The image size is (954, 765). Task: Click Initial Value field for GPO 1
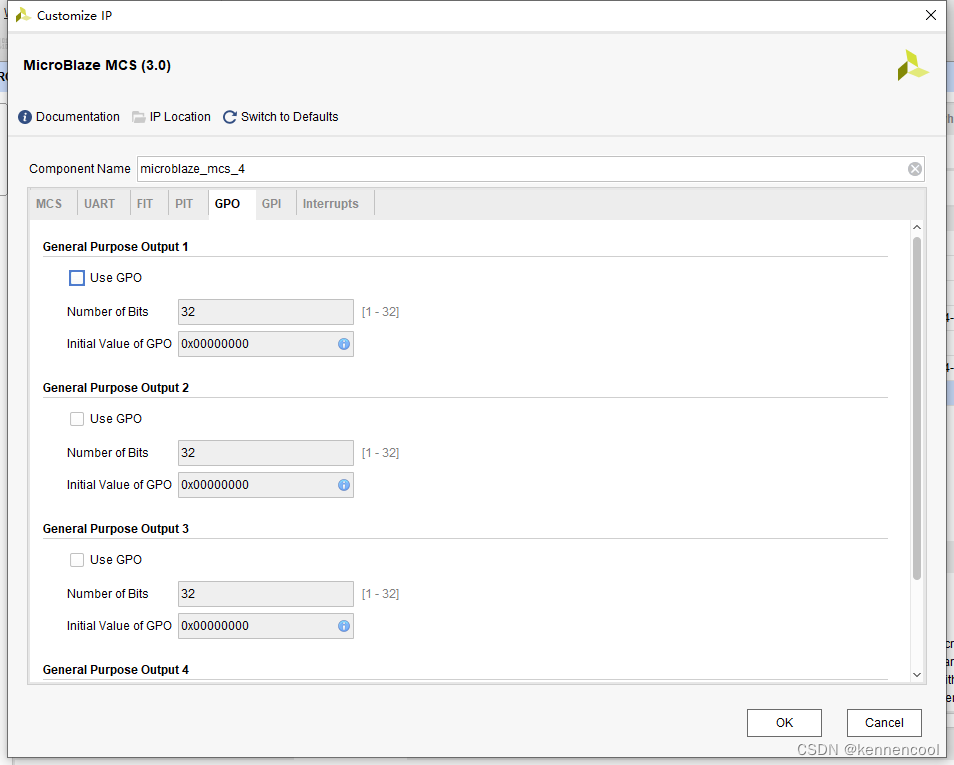(x=266, y=344)
